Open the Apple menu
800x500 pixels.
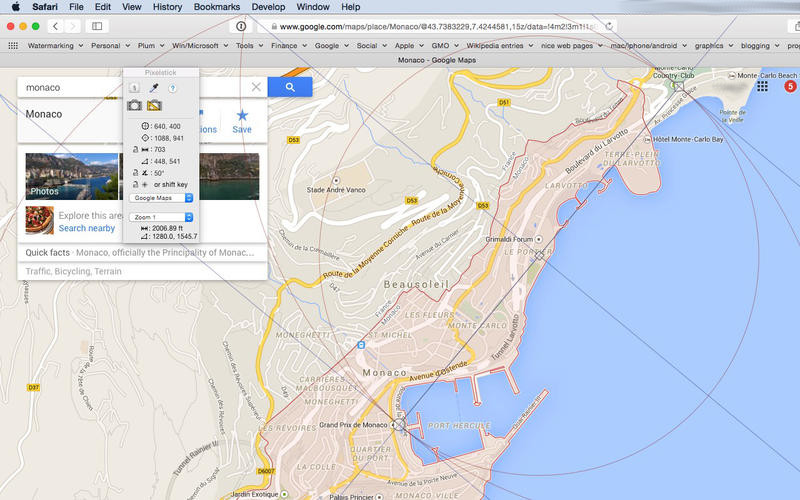click(15, 7)
